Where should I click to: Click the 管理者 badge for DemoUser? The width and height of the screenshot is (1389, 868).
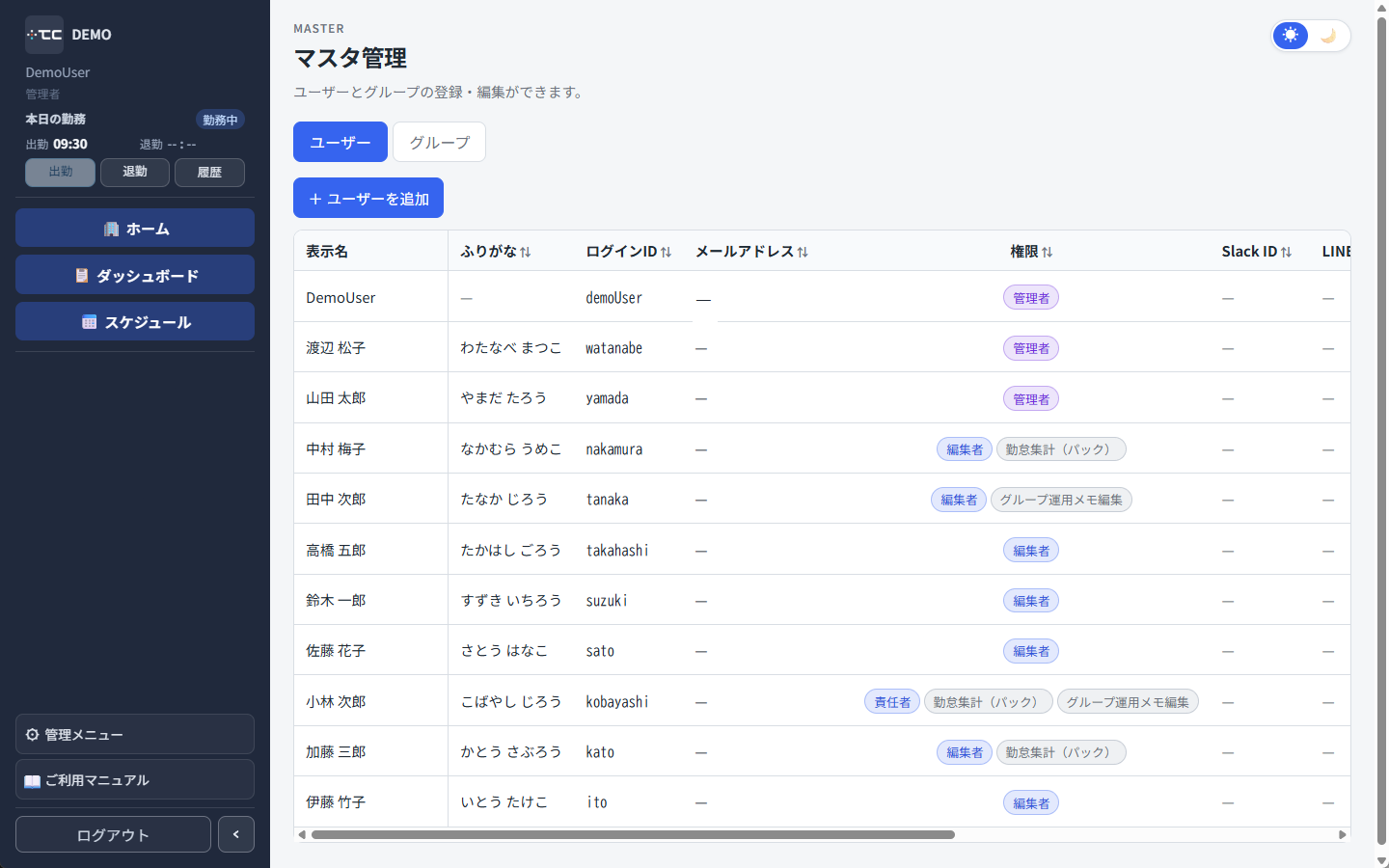coord(1031,298)
